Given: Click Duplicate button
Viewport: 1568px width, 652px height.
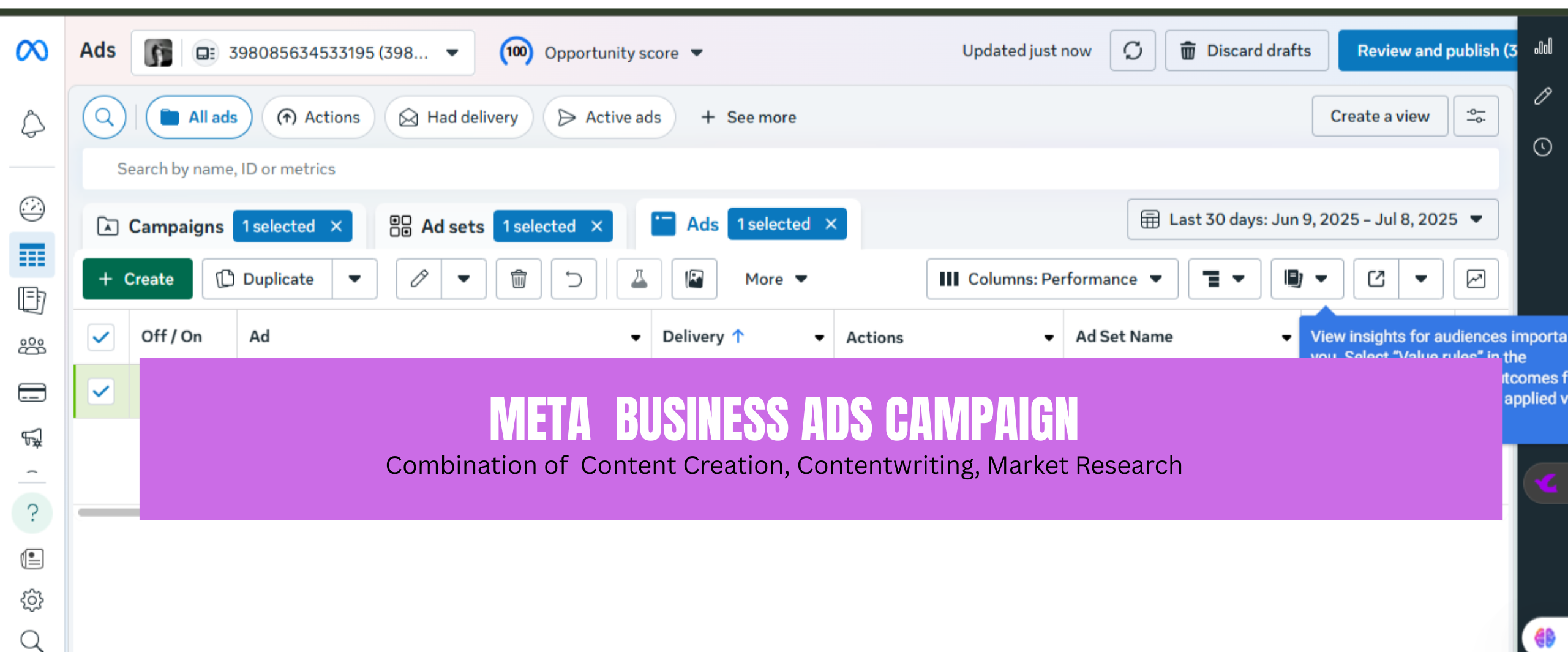Looking at the screenshot, I should [267, 279].
